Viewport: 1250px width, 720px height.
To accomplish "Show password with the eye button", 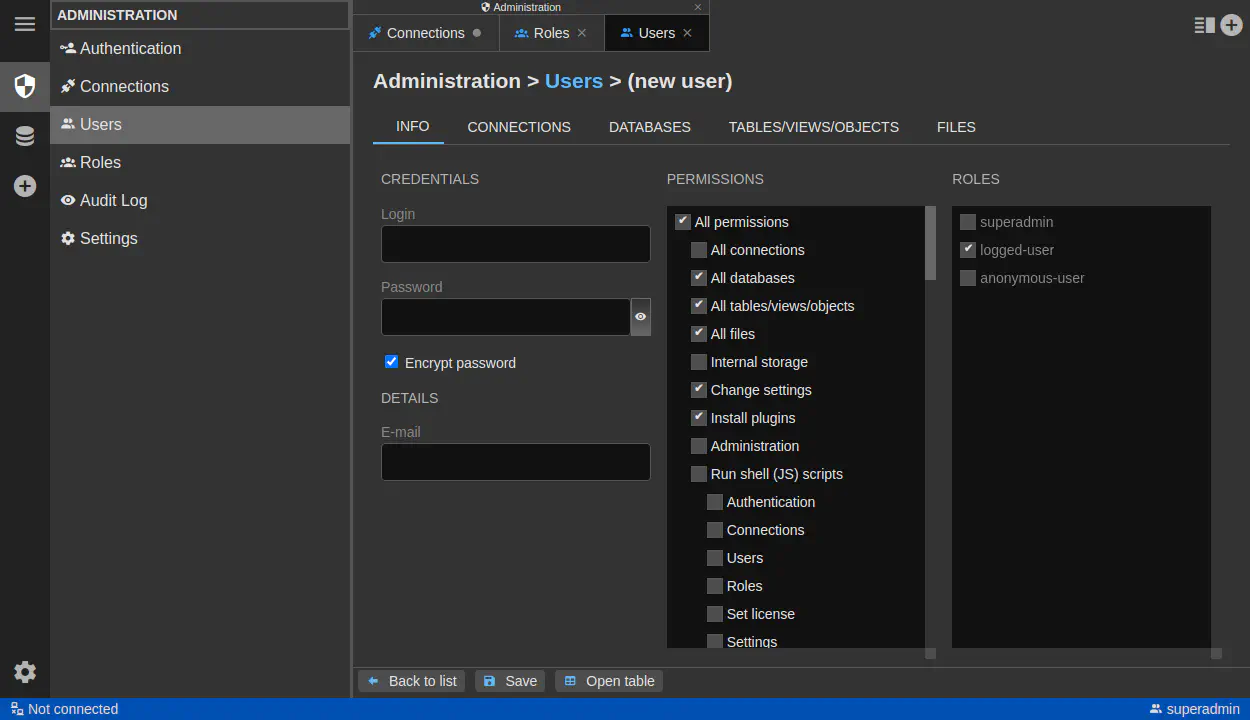I will tap(641, 316).
